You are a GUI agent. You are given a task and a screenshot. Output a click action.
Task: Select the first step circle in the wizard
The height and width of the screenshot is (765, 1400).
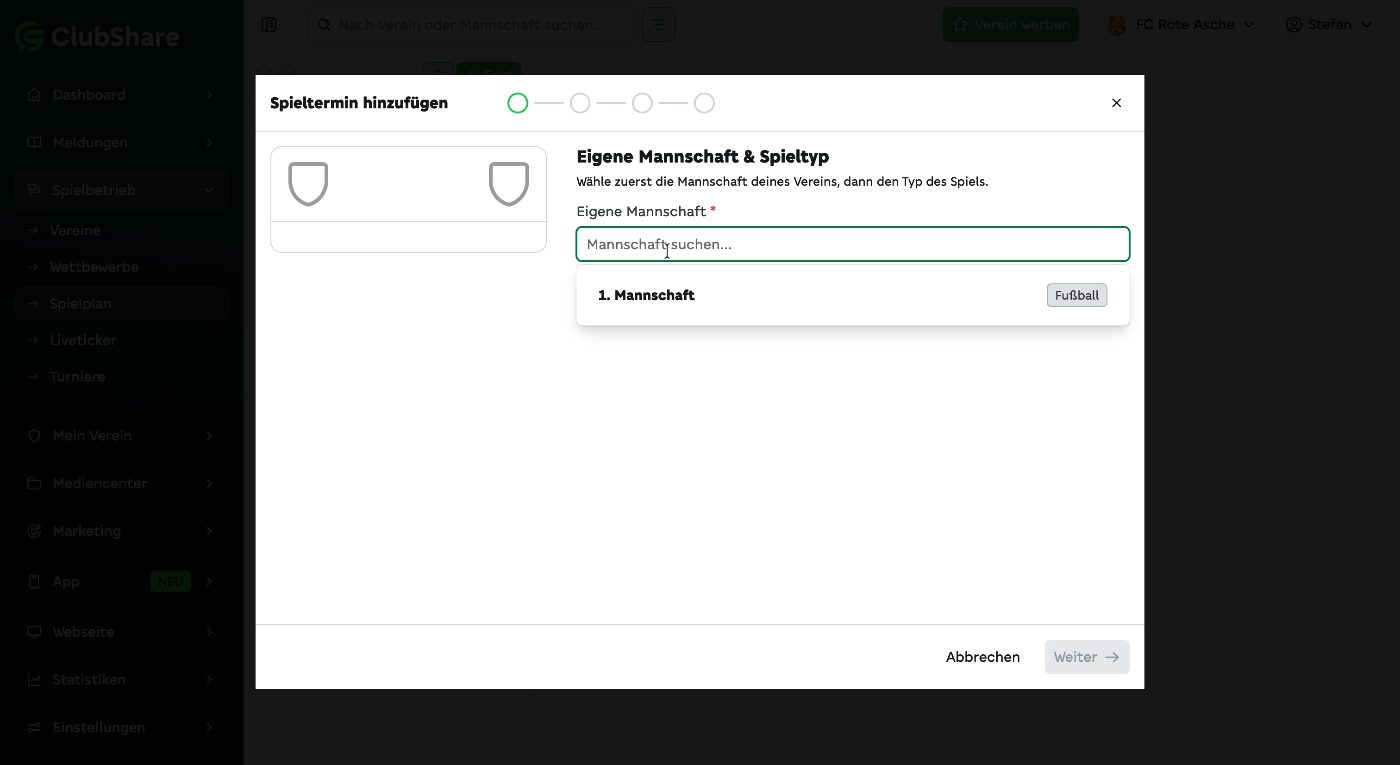point(517,103)
